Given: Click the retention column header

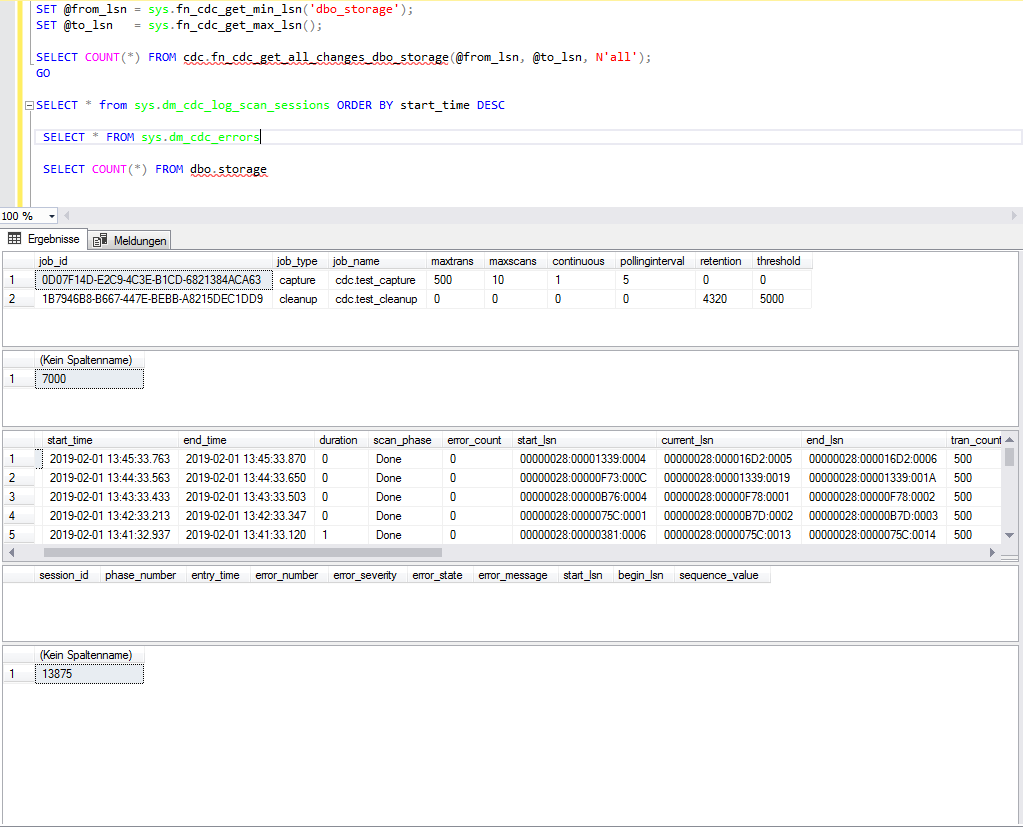Looking at the screenshot, I should [x=723, y=261].
